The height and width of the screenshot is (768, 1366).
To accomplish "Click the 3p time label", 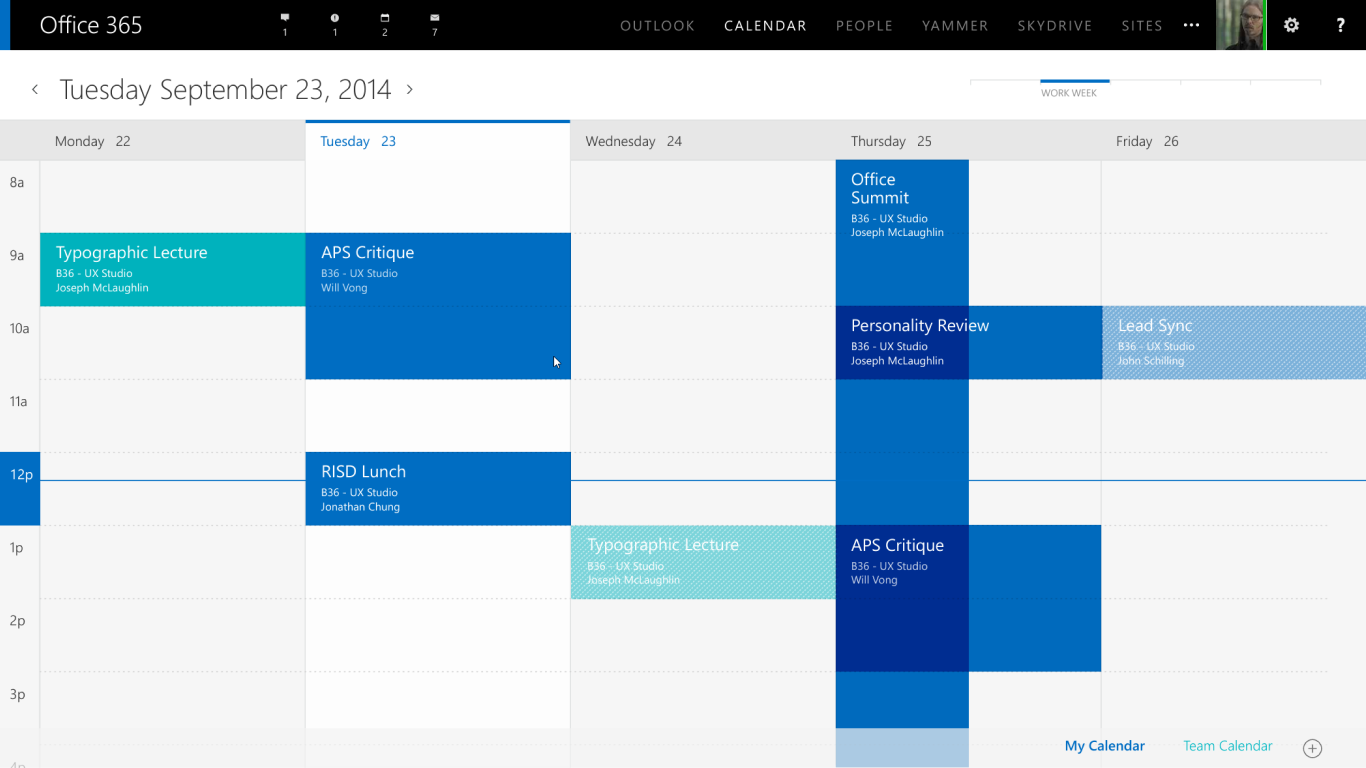I will click(17, 694).
